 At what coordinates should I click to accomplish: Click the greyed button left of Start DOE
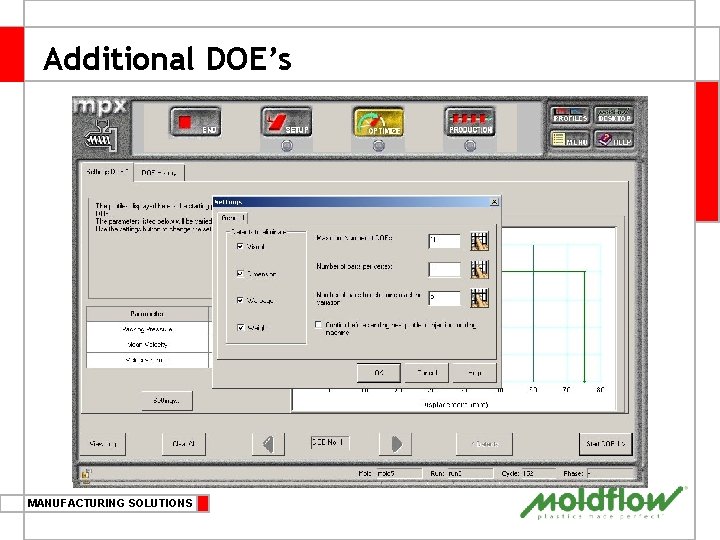click(484, 444)
